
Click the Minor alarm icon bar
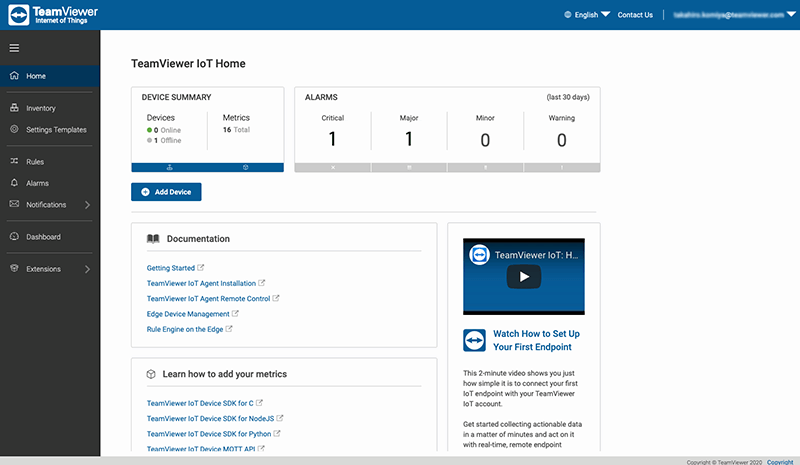(485, 167)
